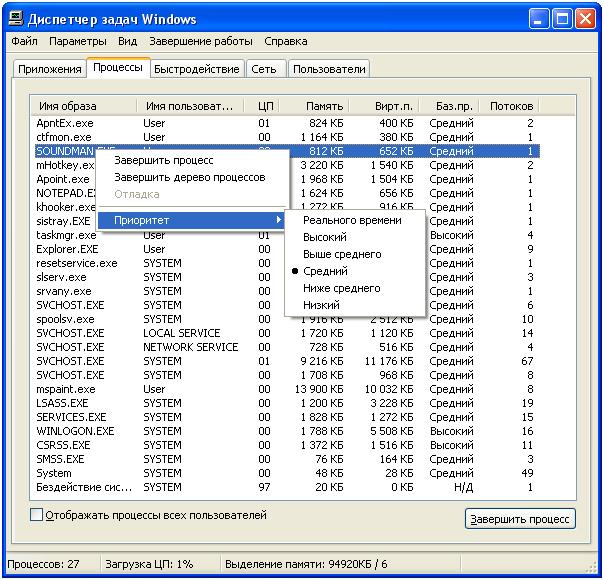The width and height of the screenshot is (604, 580).
Task: Click the window resize grip corner
Action: click(591, 567)
